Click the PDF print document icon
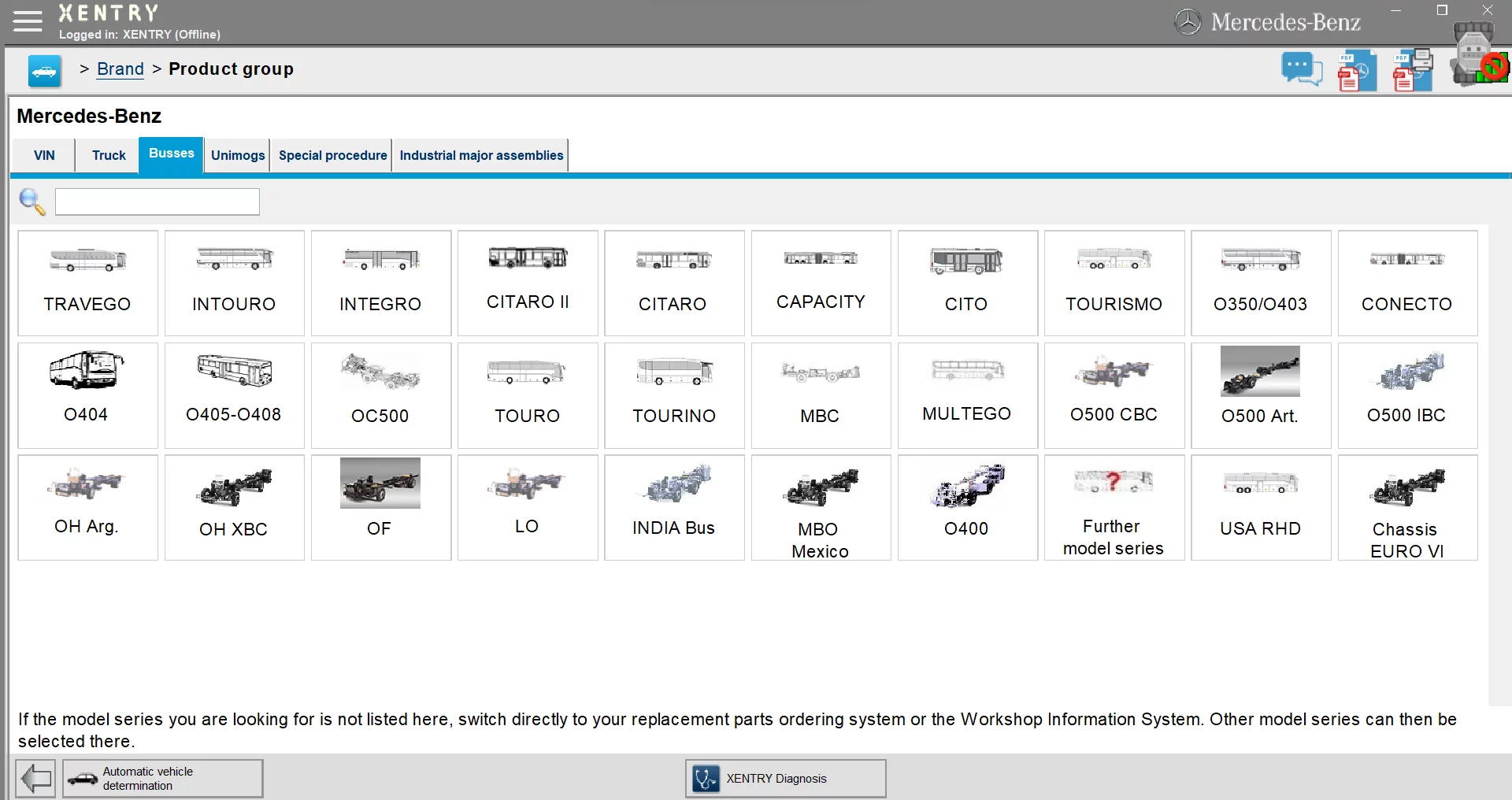Image resolution: width=1512 pixels, height=800 pixels. click(1413, 71)
